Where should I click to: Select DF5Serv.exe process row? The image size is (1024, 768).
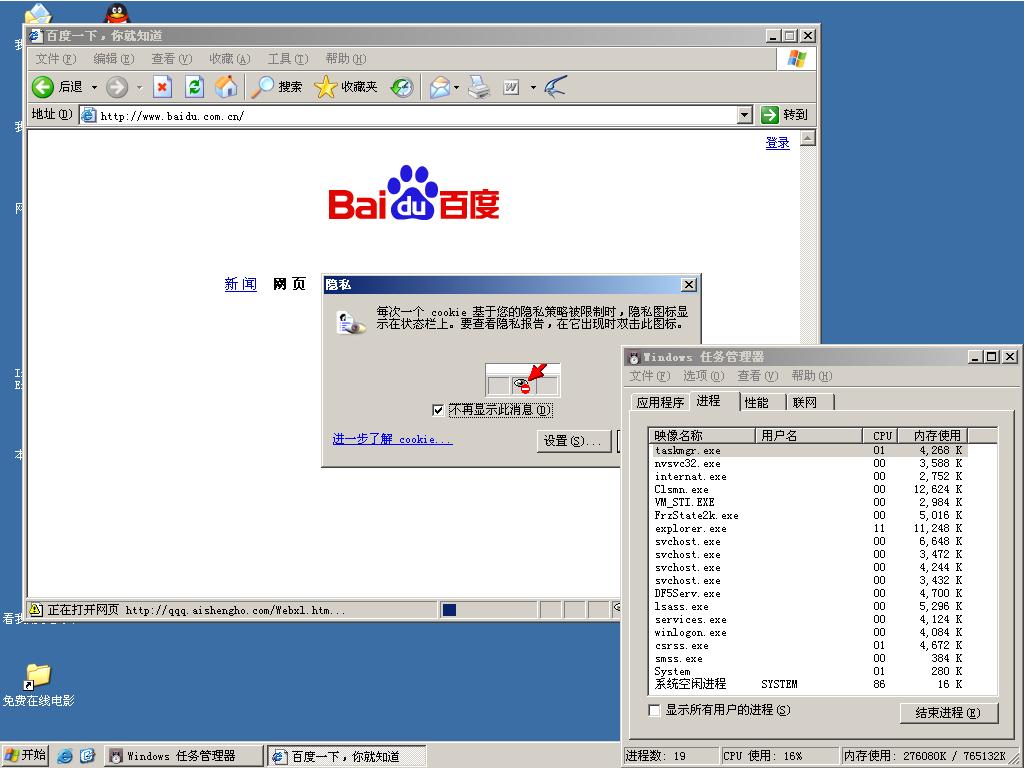click(808, 594)
